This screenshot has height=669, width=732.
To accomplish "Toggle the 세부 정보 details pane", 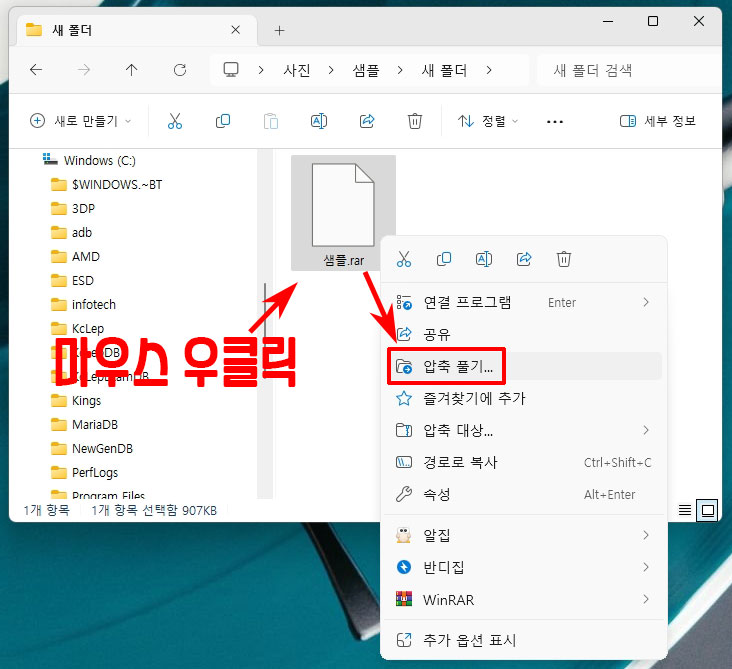I will click(658, 121).
